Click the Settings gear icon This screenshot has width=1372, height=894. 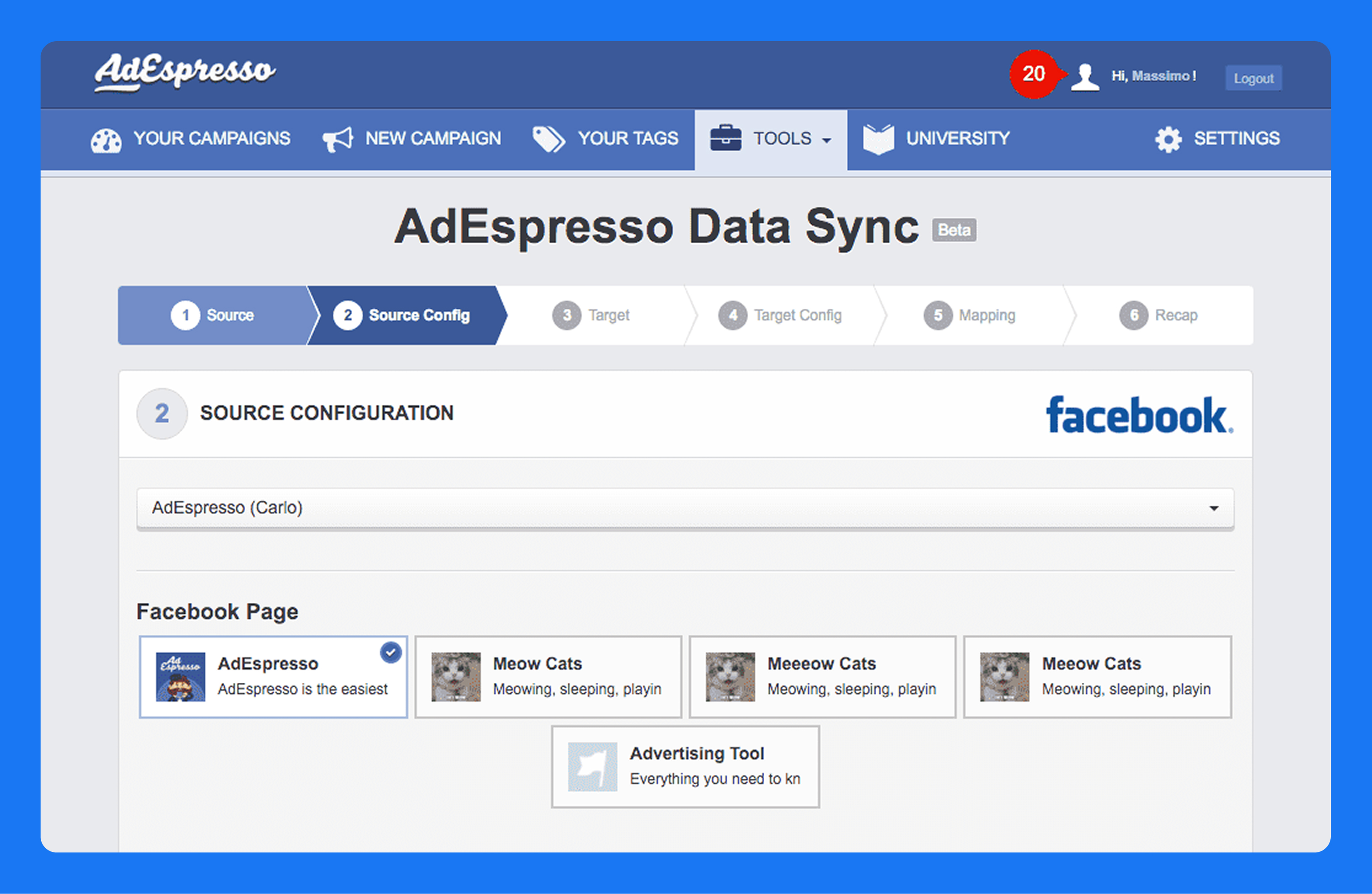pyautogui.click(x=1168, y=139)
